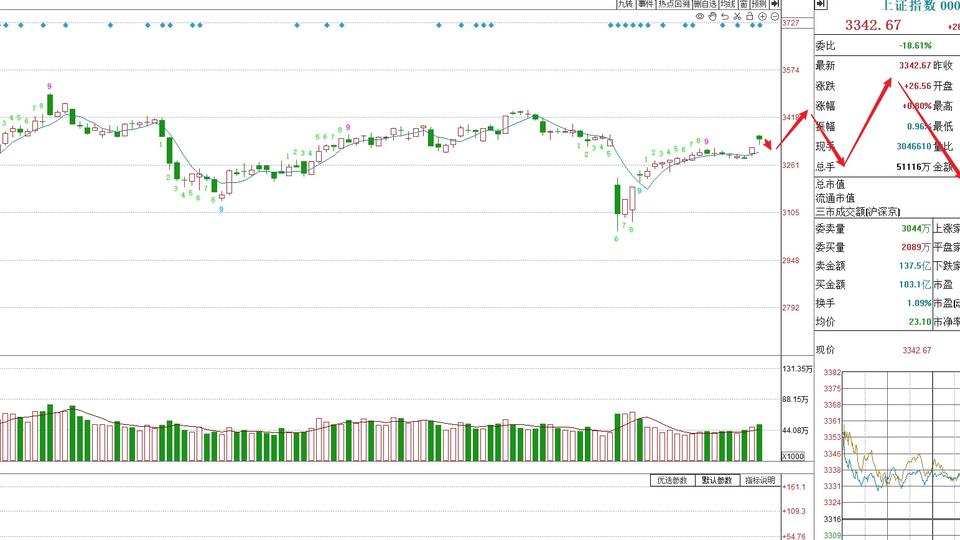Select the 预测 forecast button
960x540 pixels.
tap(759, 4)
